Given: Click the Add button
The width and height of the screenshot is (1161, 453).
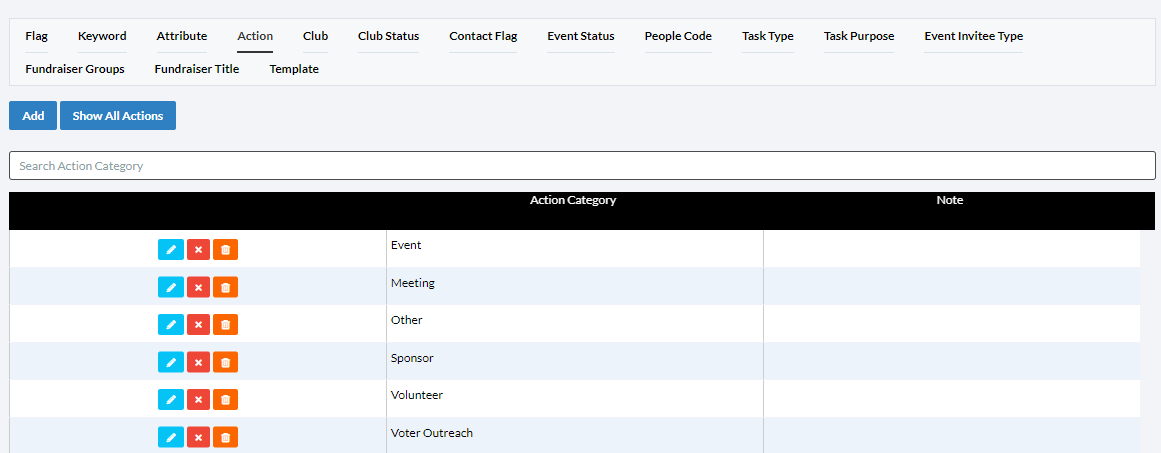Looking at the screenshot, I should [33, 116].
